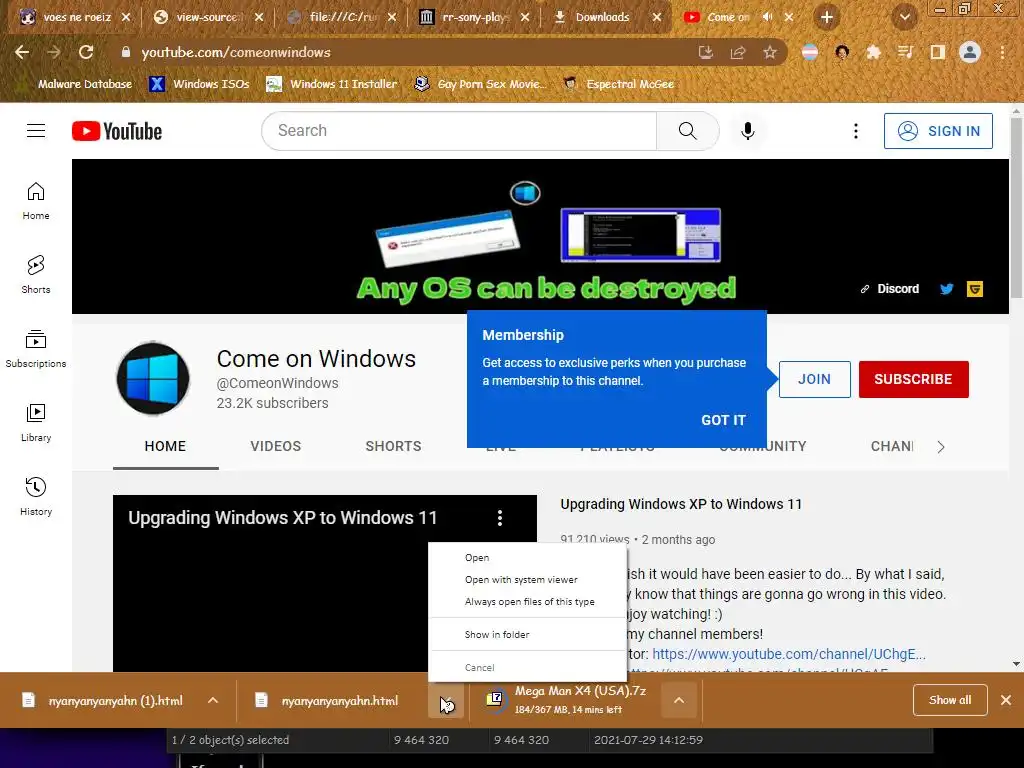Open the Discord link on banner
The height and width of the screenshot is (768, 1024).
(x=889, y=289)
